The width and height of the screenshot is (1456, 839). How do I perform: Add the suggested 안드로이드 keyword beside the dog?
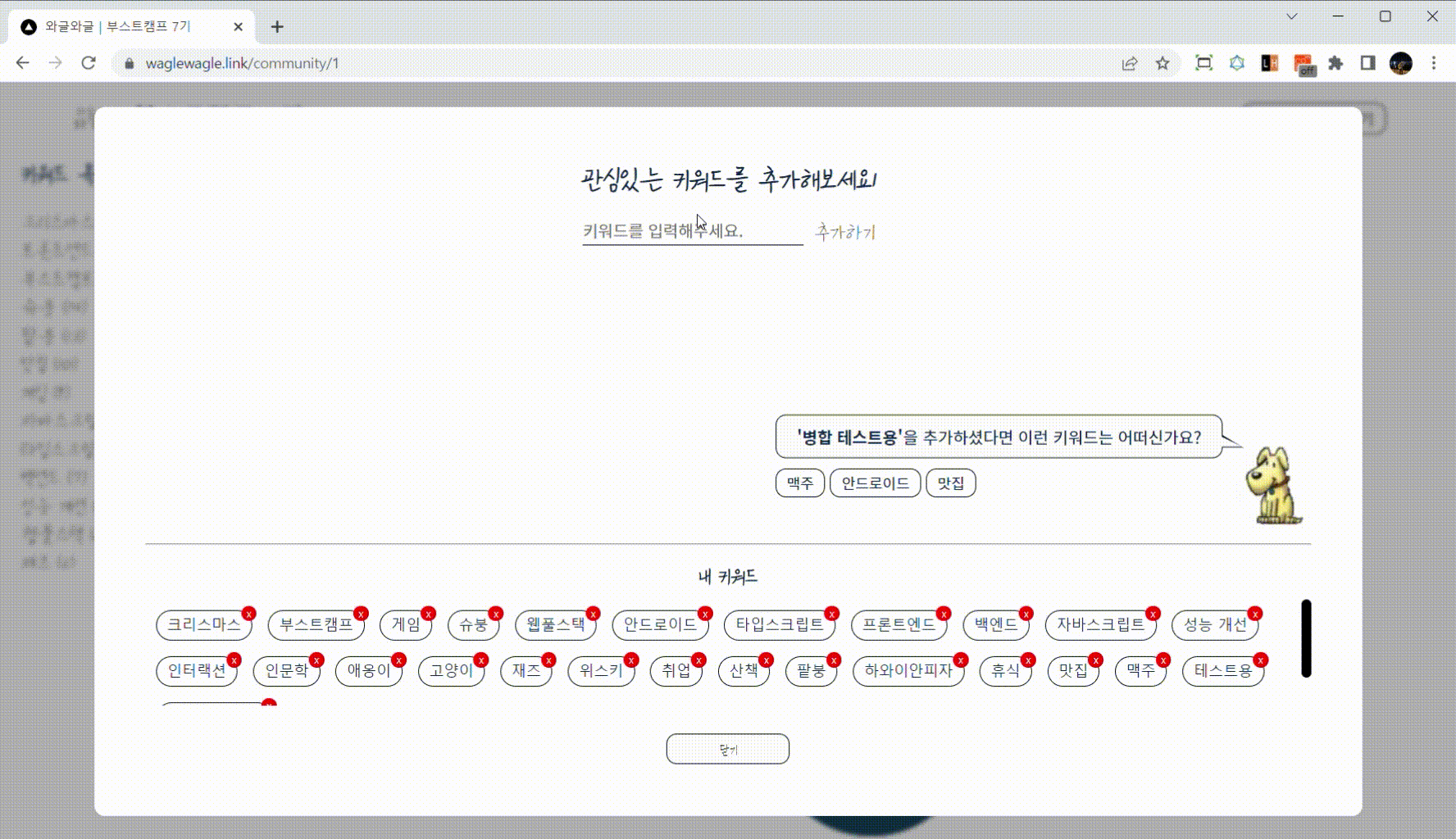876,483
